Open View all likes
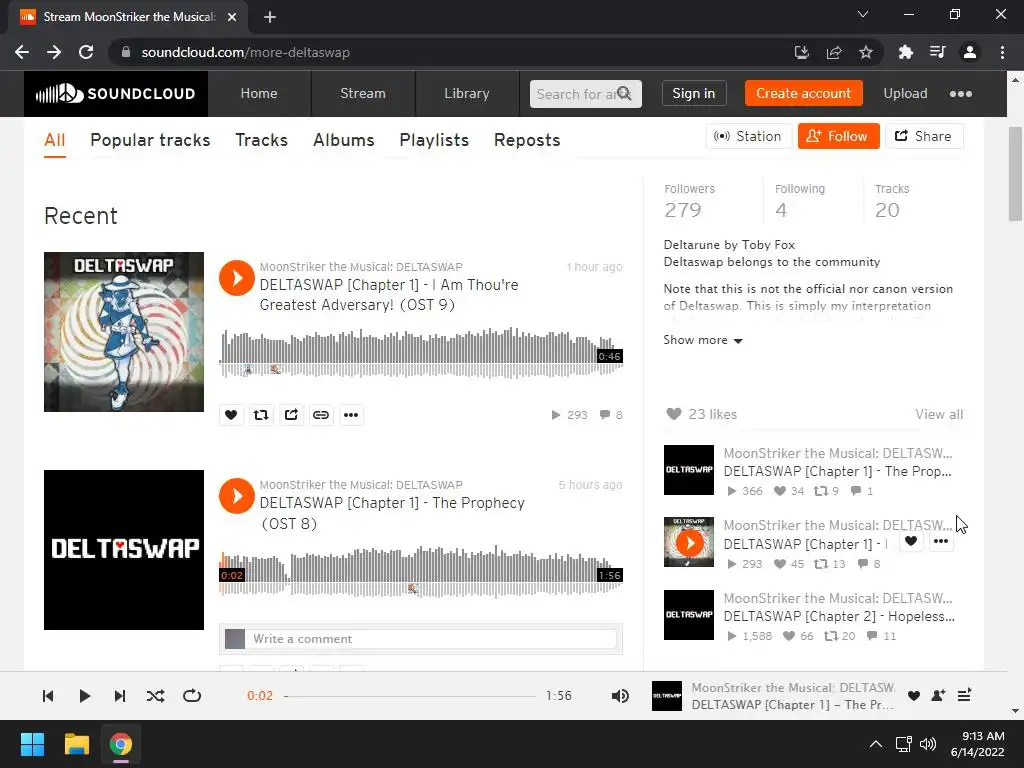Screen dimensions: 1024x768 click(938, 414)
